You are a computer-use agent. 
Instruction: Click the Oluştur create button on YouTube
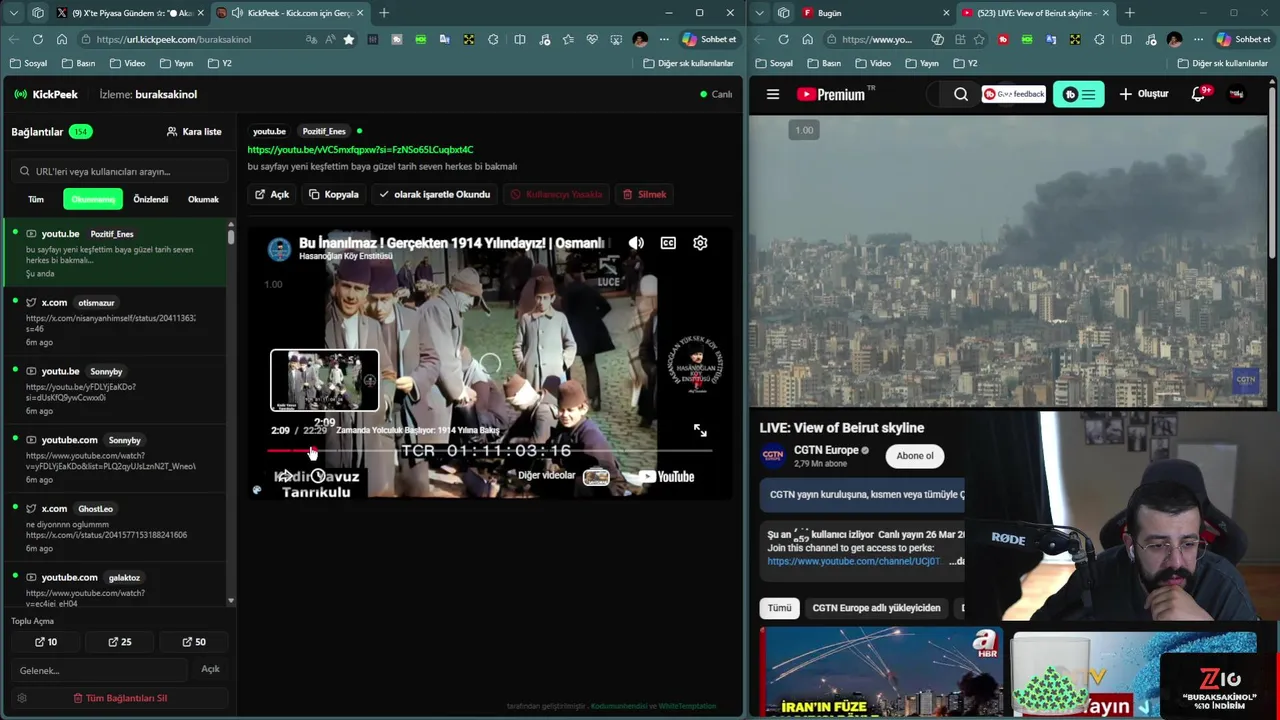pyautogui.click(x=1143, y=94)
